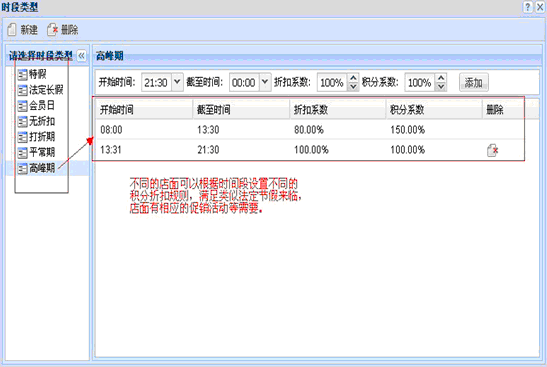
Task: Click the 13:31 start time cell
Action: (144, 150)
